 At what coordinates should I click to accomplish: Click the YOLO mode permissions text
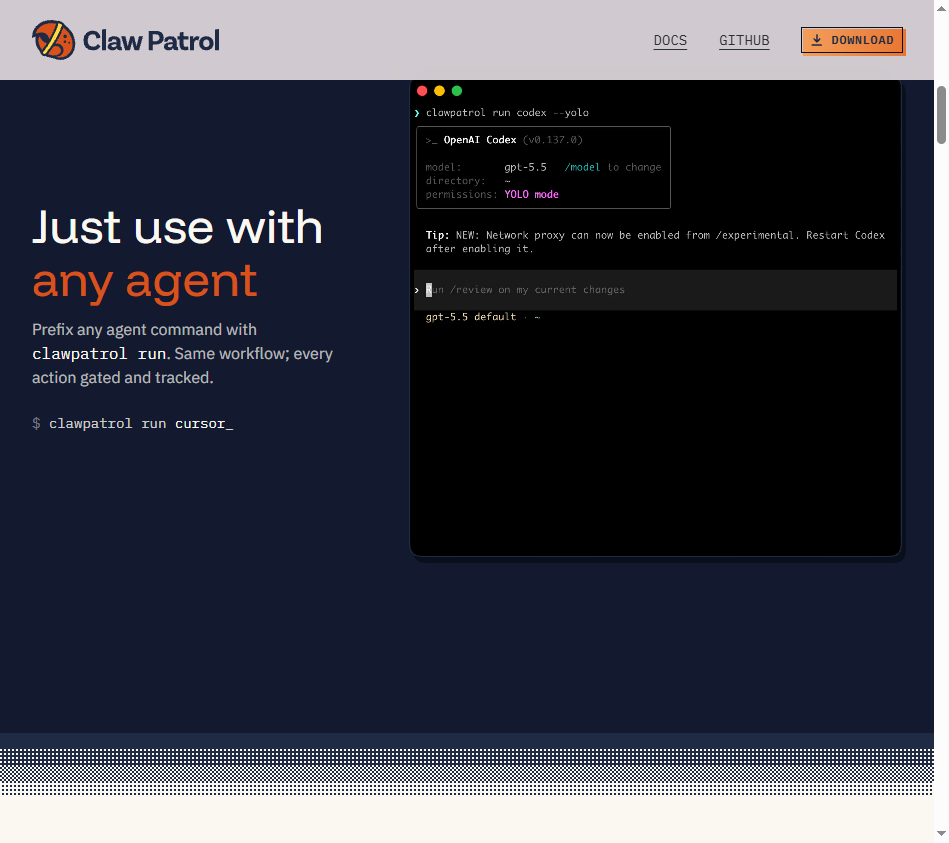531,194
